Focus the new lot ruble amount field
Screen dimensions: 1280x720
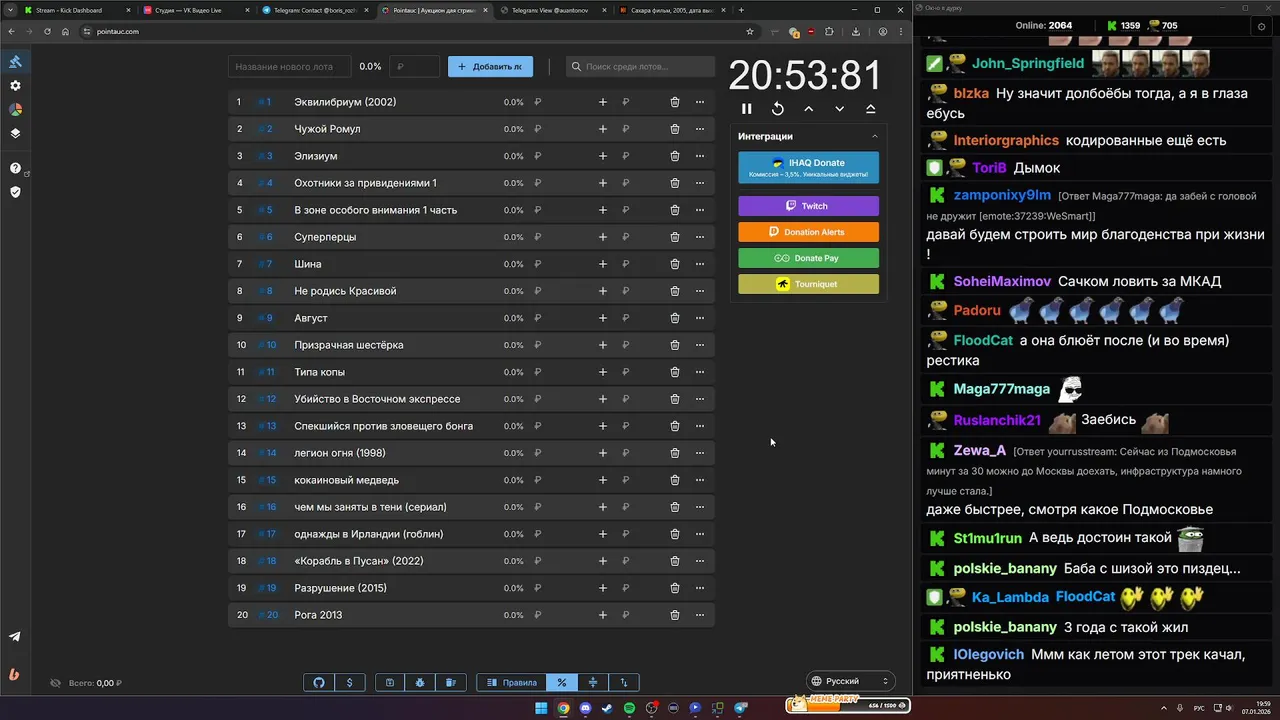[x=414, y=67]
